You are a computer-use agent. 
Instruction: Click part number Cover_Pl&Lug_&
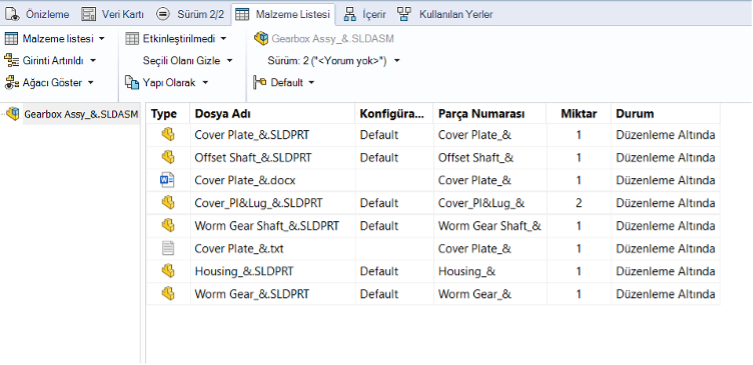(481, 204)
